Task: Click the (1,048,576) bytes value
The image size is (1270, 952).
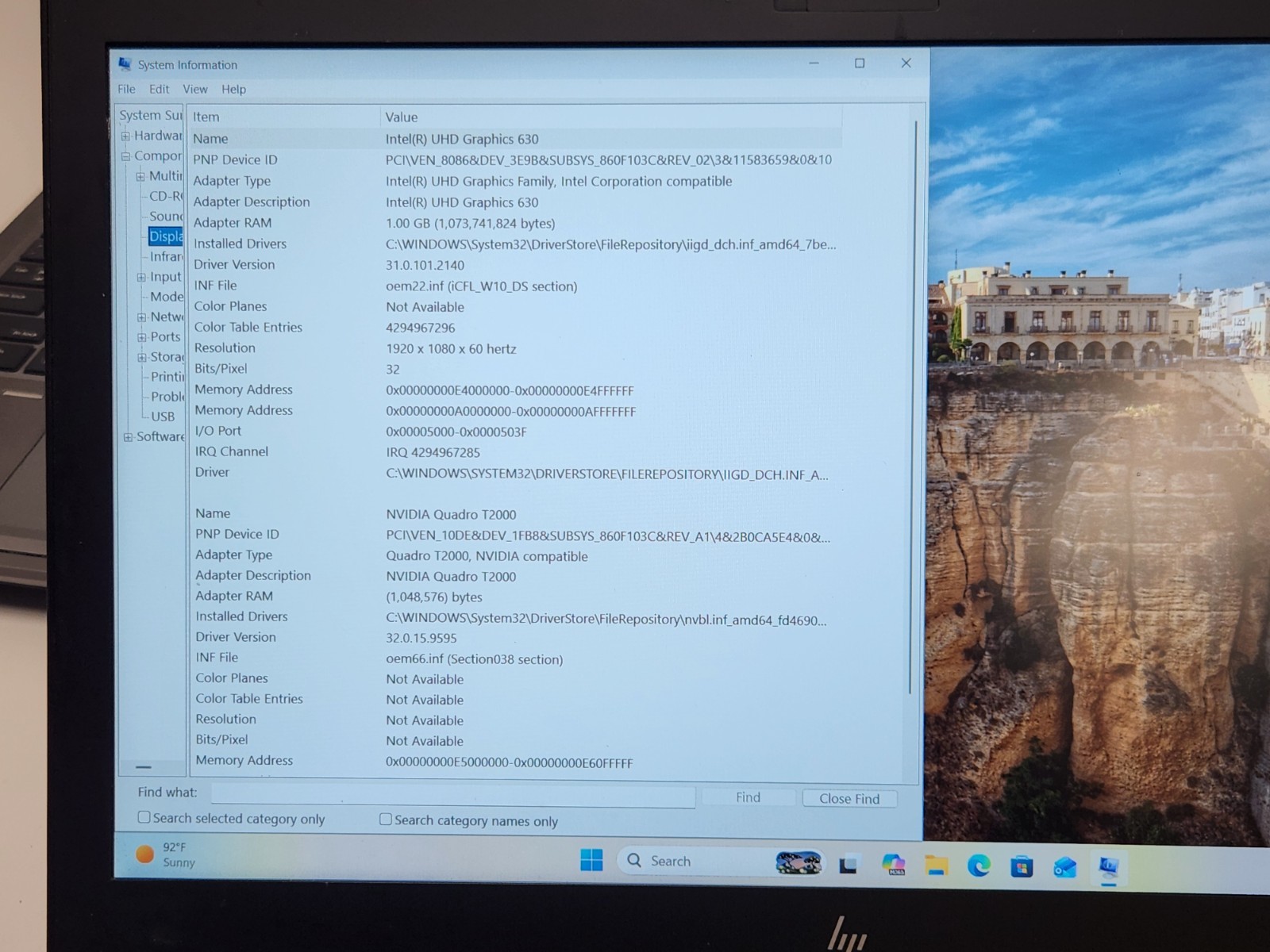Action: (434, 597)
